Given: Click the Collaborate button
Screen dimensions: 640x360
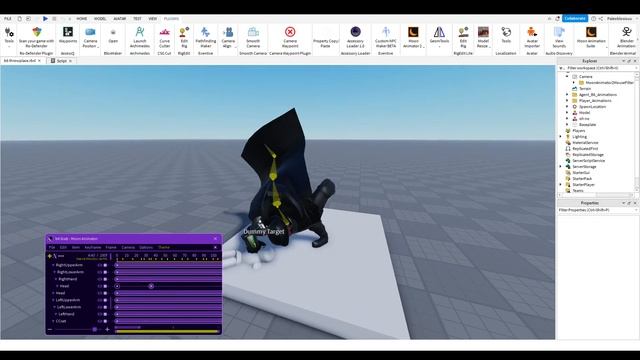Looking at the screenshot, I should click(575, 18).
